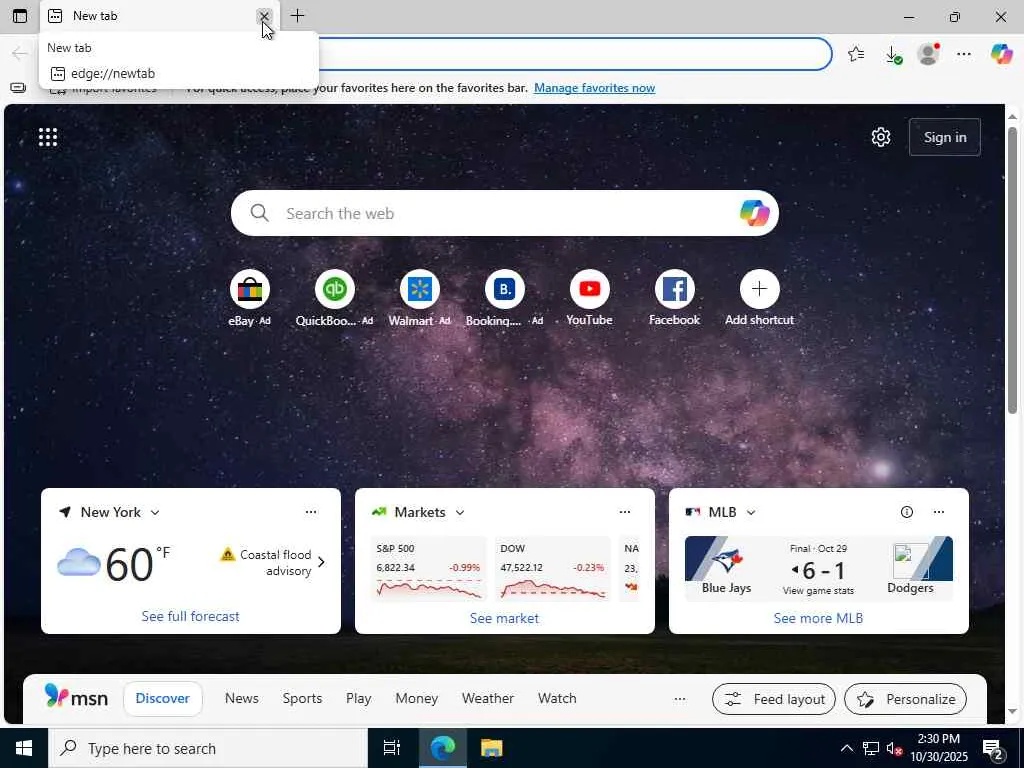
Task: Show MLB card info icon
Action: click(906, 512)
